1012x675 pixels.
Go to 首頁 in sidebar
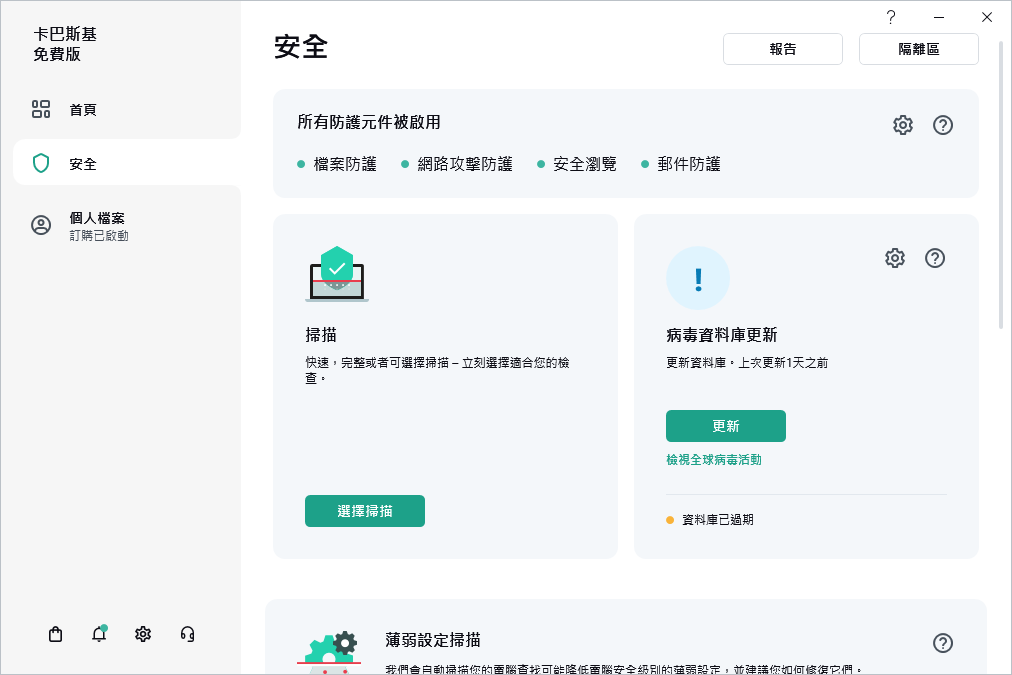click(x=83, y=110)
